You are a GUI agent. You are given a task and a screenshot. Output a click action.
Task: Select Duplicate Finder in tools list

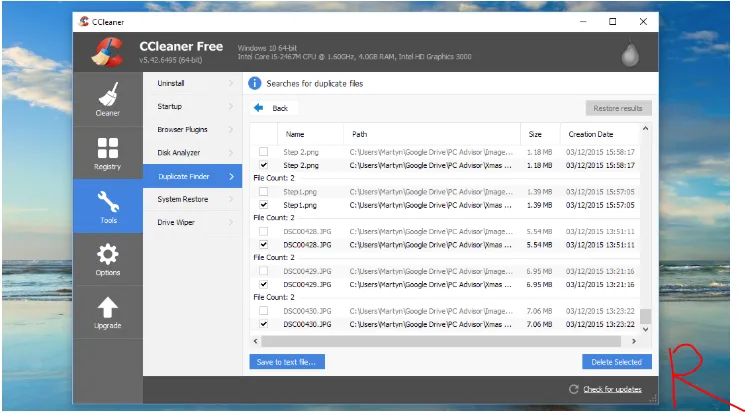192,176
